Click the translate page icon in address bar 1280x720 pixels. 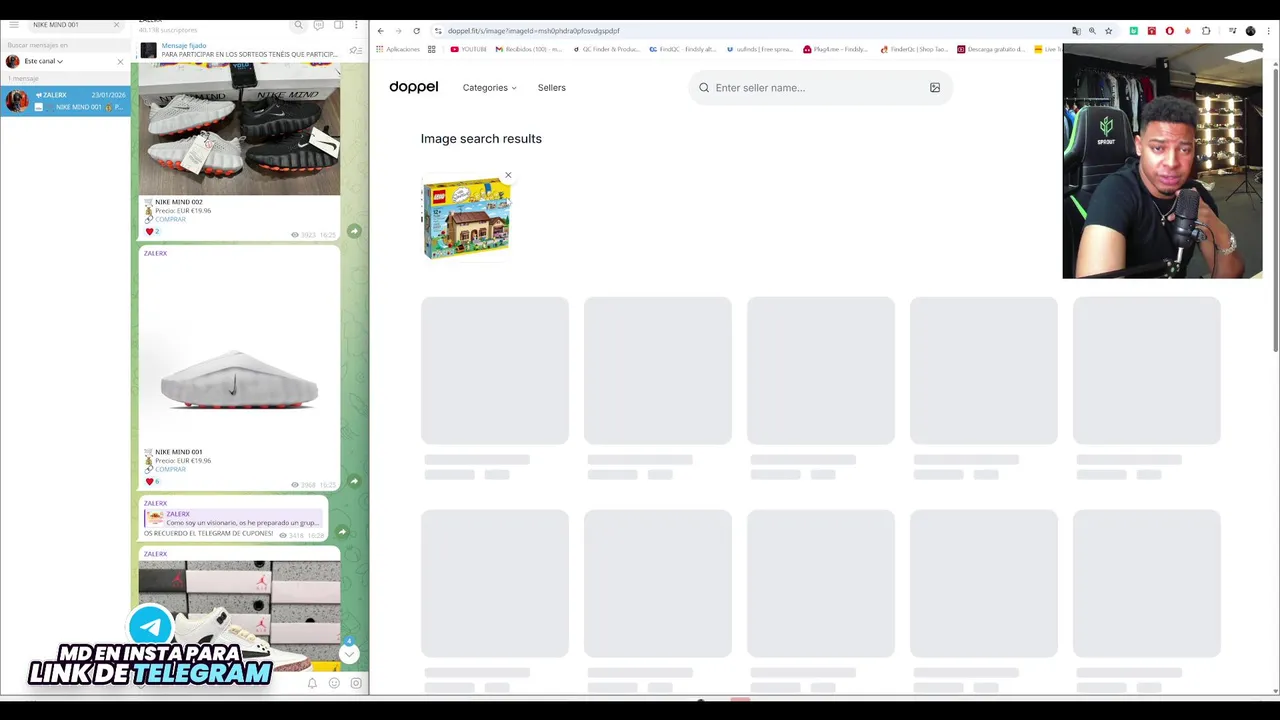coord(1076,31)
